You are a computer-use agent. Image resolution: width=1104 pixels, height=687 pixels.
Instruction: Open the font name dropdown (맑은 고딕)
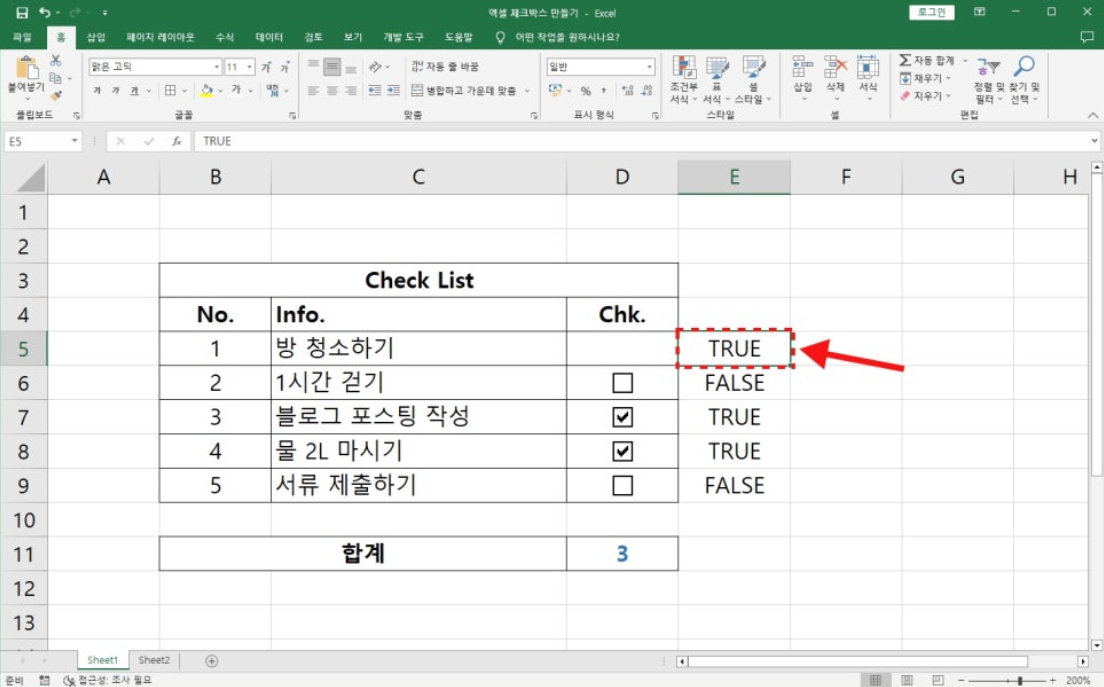(216, 67)
